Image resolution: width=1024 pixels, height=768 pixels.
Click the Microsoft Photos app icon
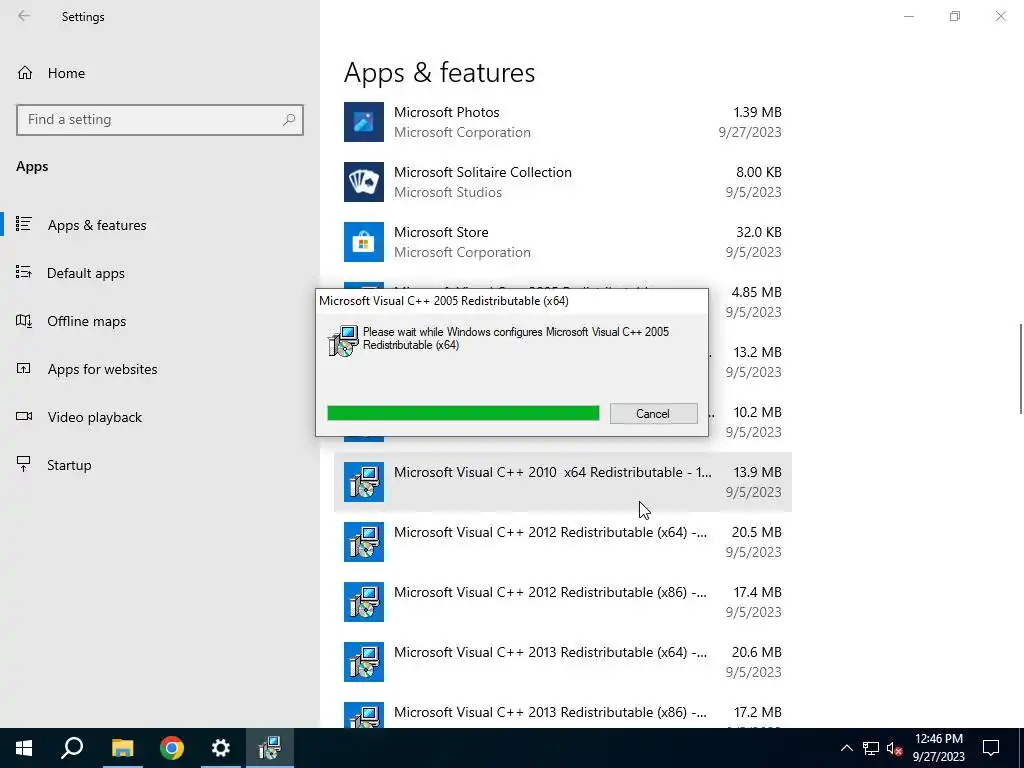[364, 122]
